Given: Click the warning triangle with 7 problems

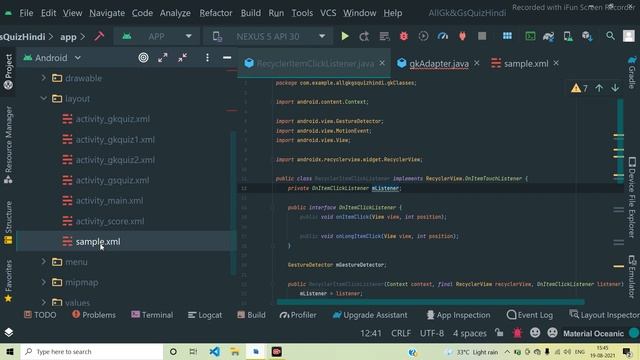Looking at the screenshot, I should point(580,88).
